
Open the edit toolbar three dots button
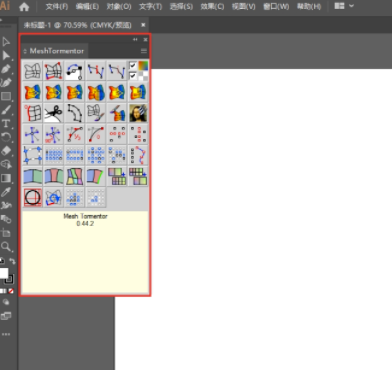pos(6,334)
